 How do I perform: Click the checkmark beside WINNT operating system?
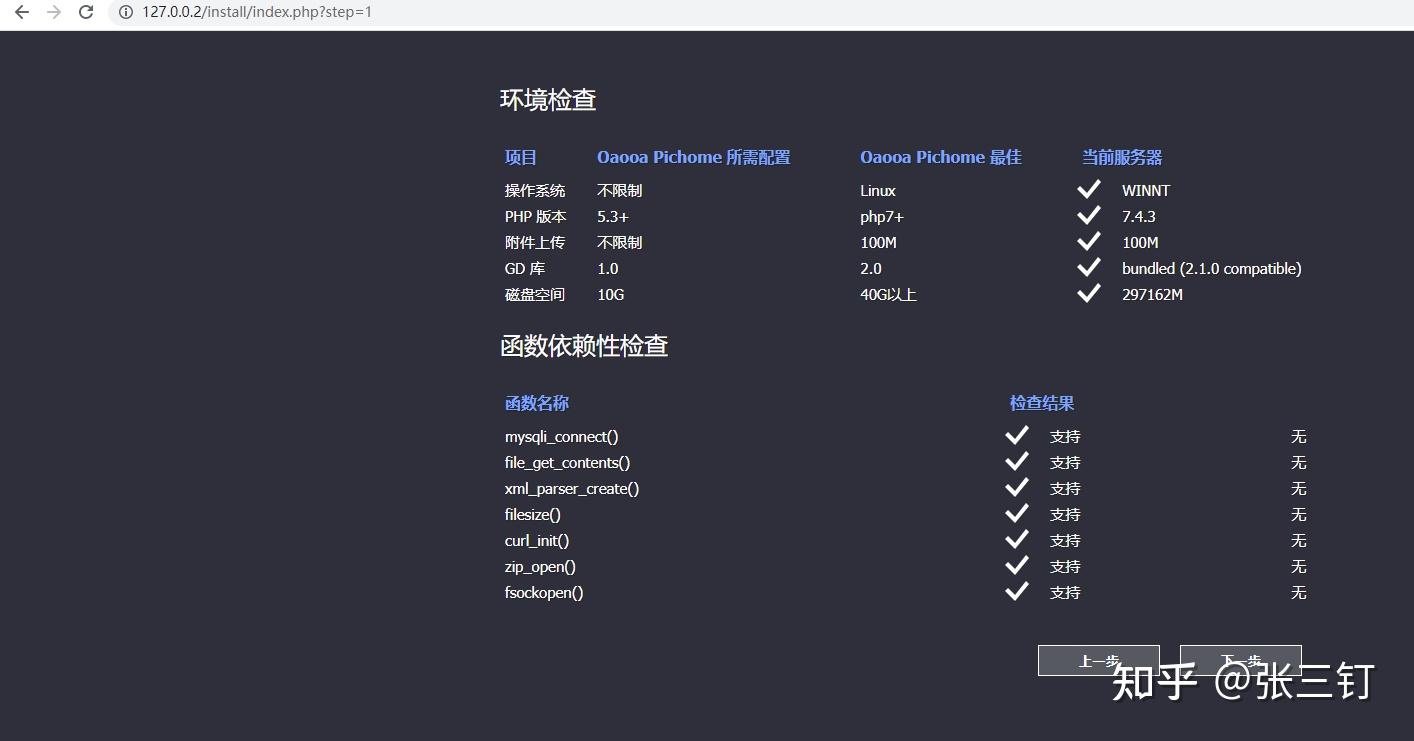[x=1089, y=189]
